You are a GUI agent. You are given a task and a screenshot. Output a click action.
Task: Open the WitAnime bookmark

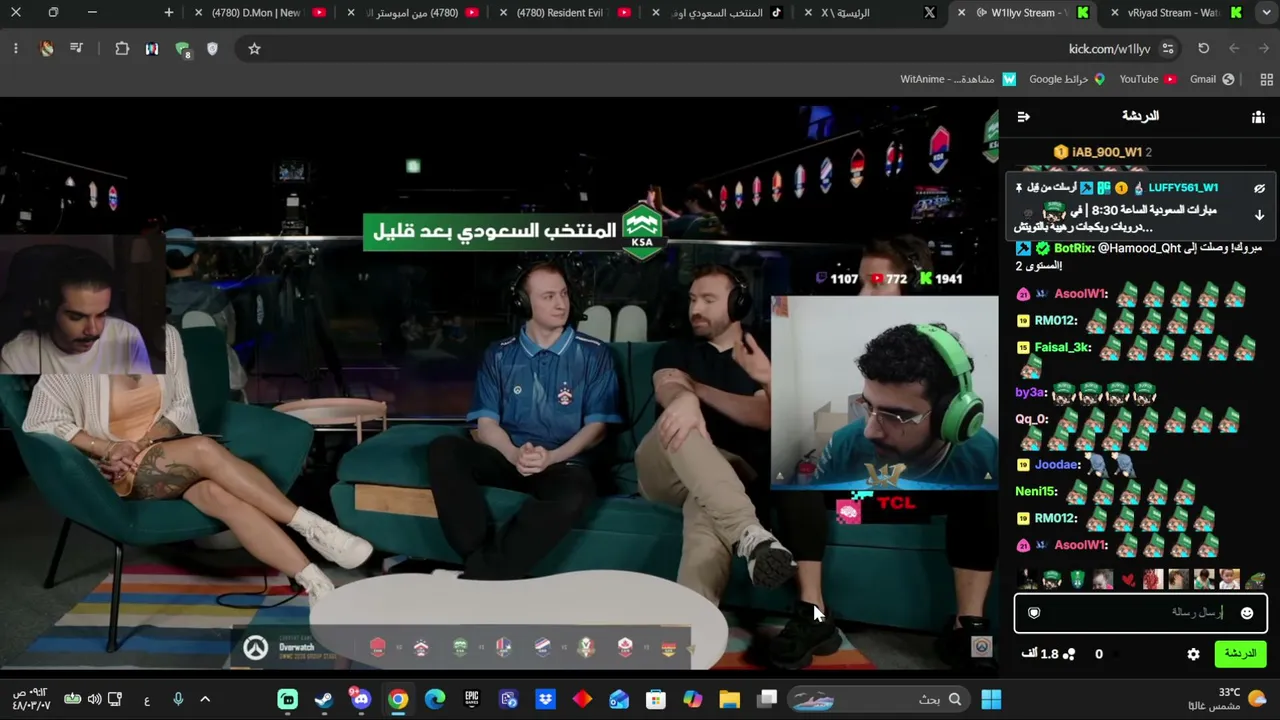tap(957, 79)
